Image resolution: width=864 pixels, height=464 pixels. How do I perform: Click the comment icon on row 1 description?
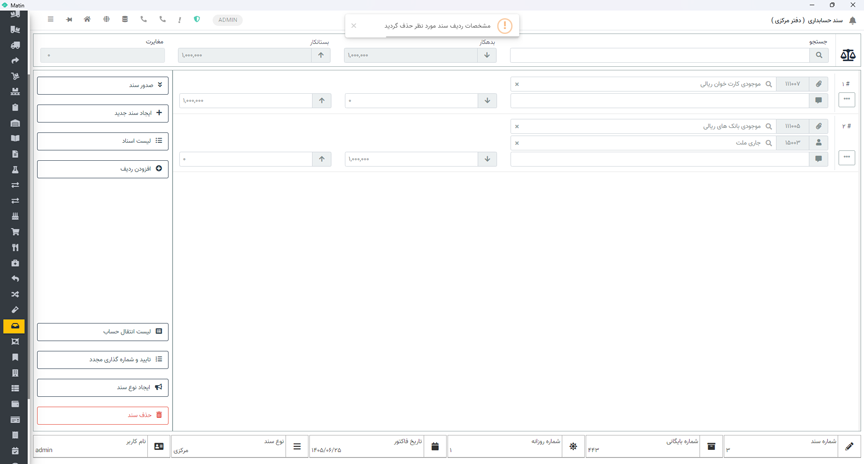tap(819, 100)
